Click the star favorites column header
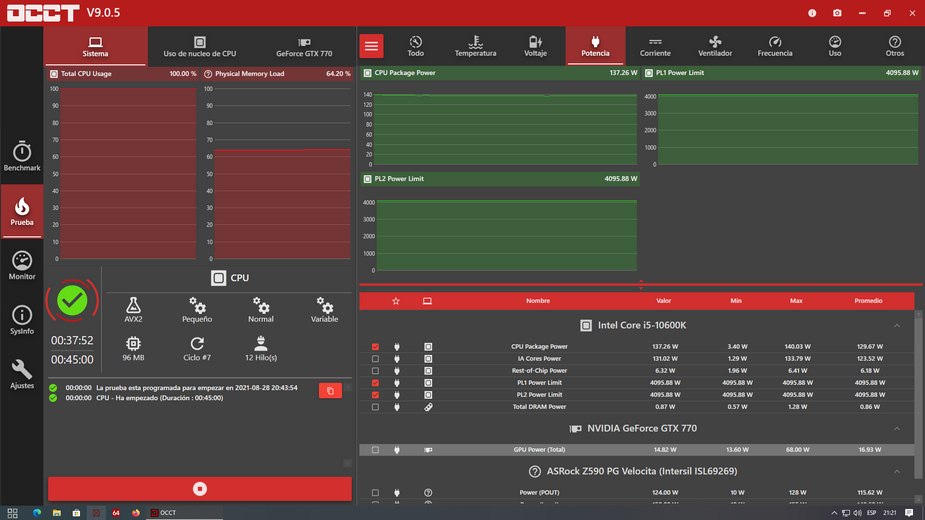 click(396, 301)
